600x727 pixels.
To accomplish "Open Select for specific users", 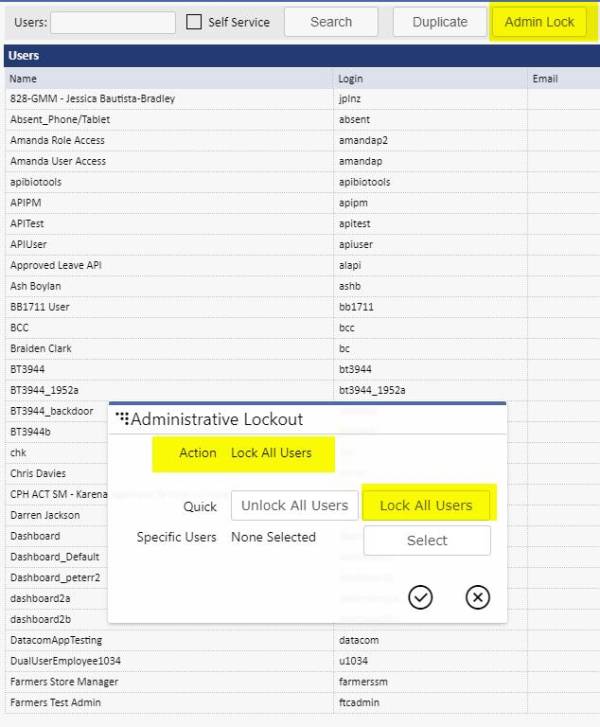I will click(427, 540).
